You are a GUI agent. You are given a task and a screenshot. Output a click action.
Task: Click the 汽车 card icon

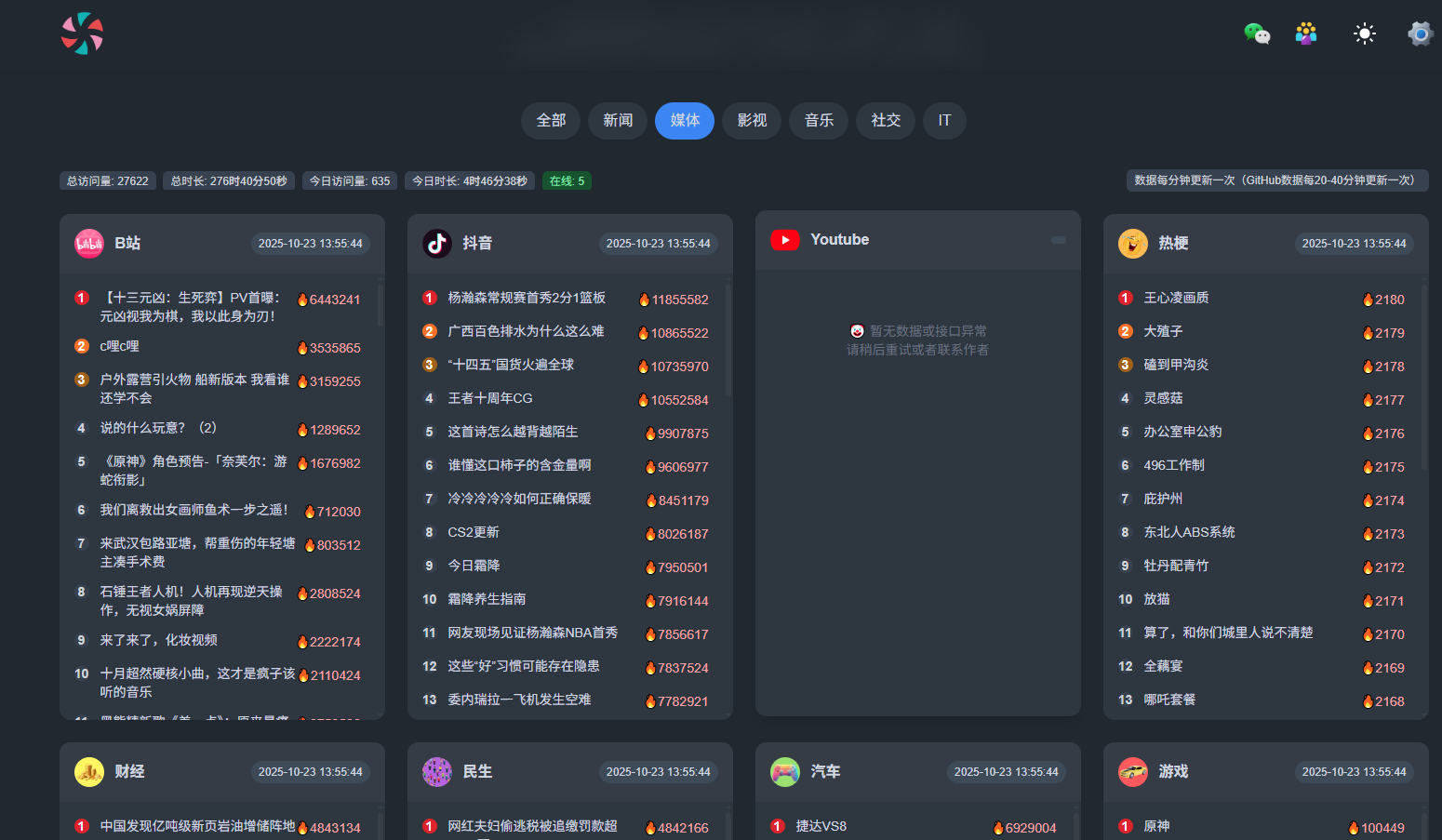coord(785,772)
